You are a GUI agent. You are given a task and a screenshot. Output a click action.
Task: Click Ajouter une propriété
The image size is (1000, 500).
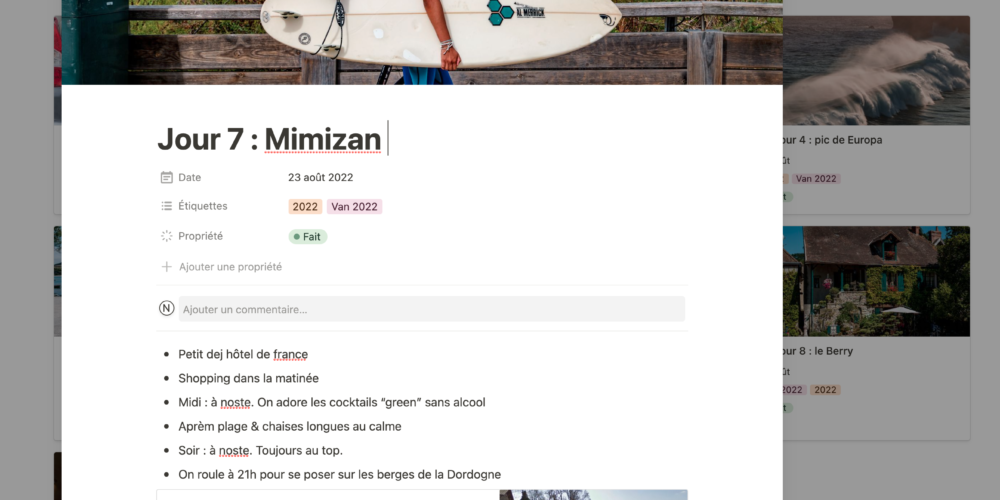coord(230,267)
